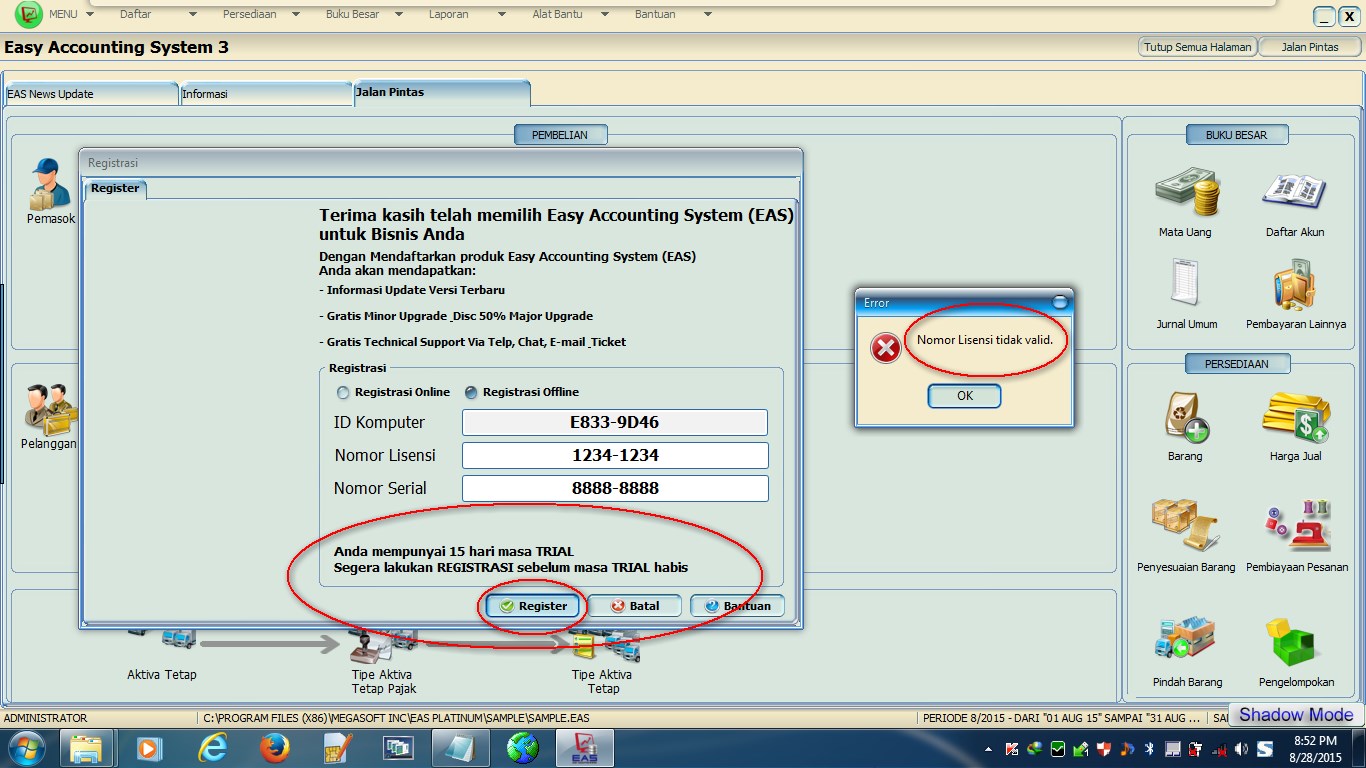The width and height of the screenshot is (1366, 768).
Task: Select the Registrasi Offline radio button
Action: (471, 393)
